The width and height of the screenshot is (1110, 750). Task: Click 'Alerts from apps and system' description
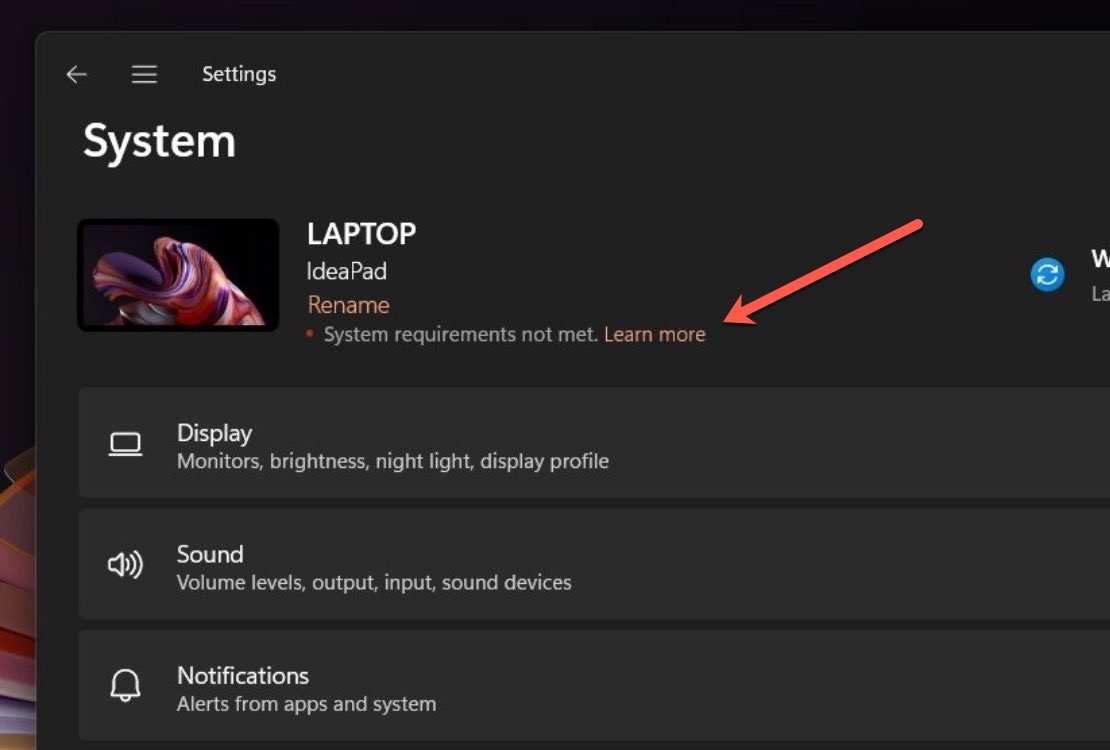(306, 703)
